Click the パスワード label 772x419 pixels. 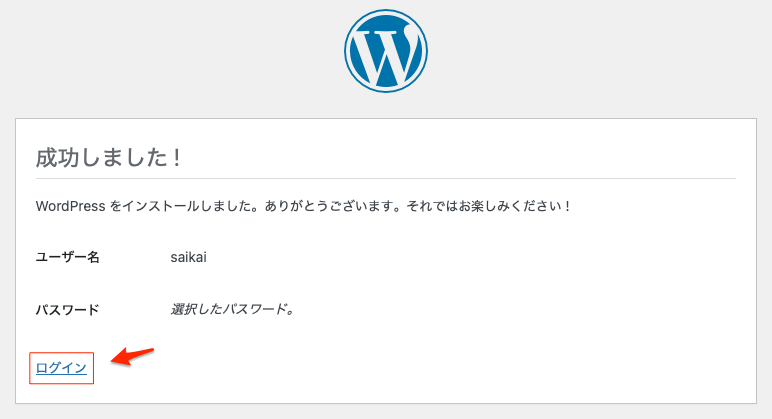pyautogui.click(x=68, y=309)
